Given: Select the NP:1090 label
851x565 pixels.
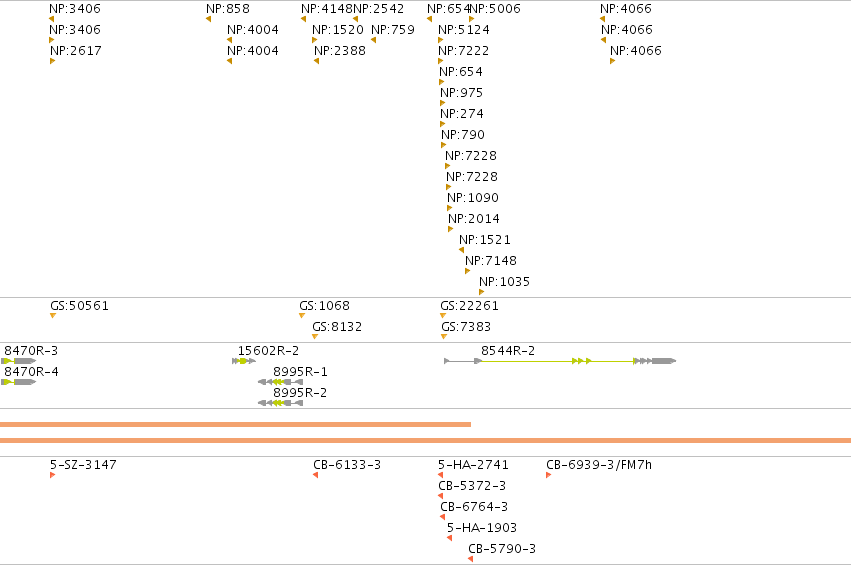Looking at the screenshot, I should [x=473, y=198].
